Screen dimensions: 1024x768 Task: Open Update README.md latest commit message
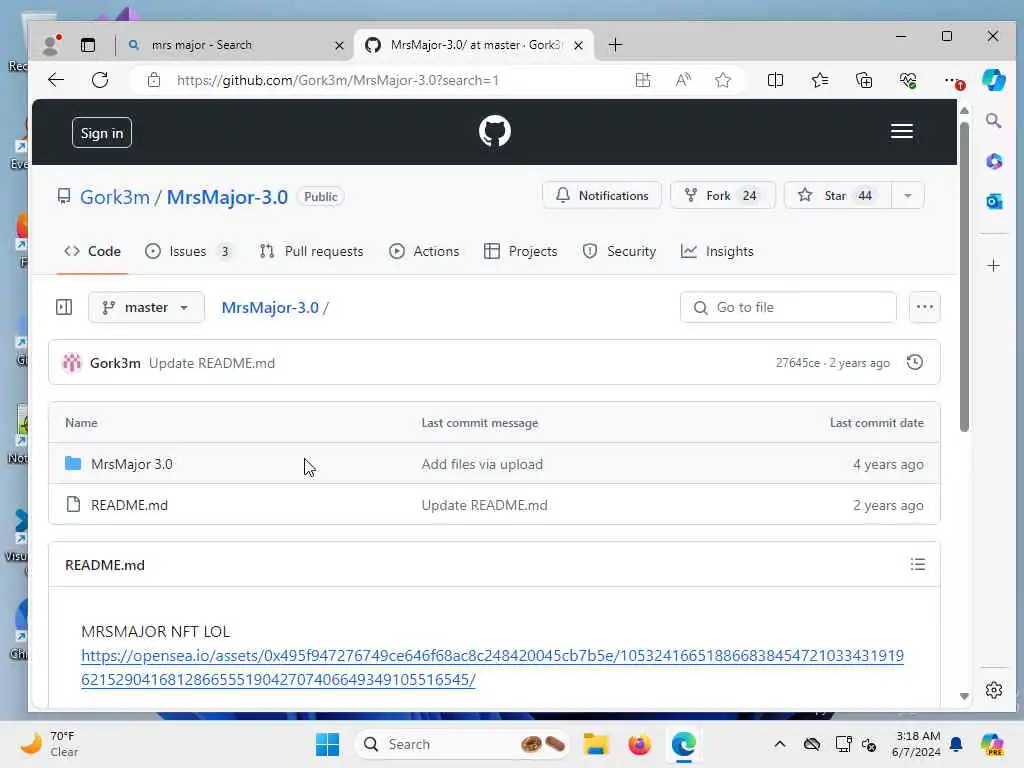point(212,362)
